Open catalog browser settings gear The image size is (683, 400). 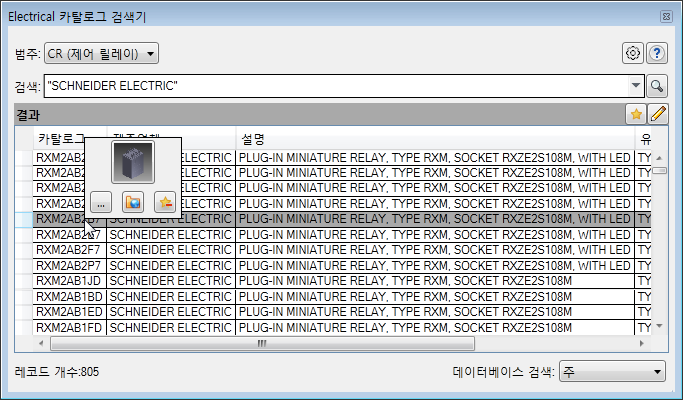click(x=632, y=53)
